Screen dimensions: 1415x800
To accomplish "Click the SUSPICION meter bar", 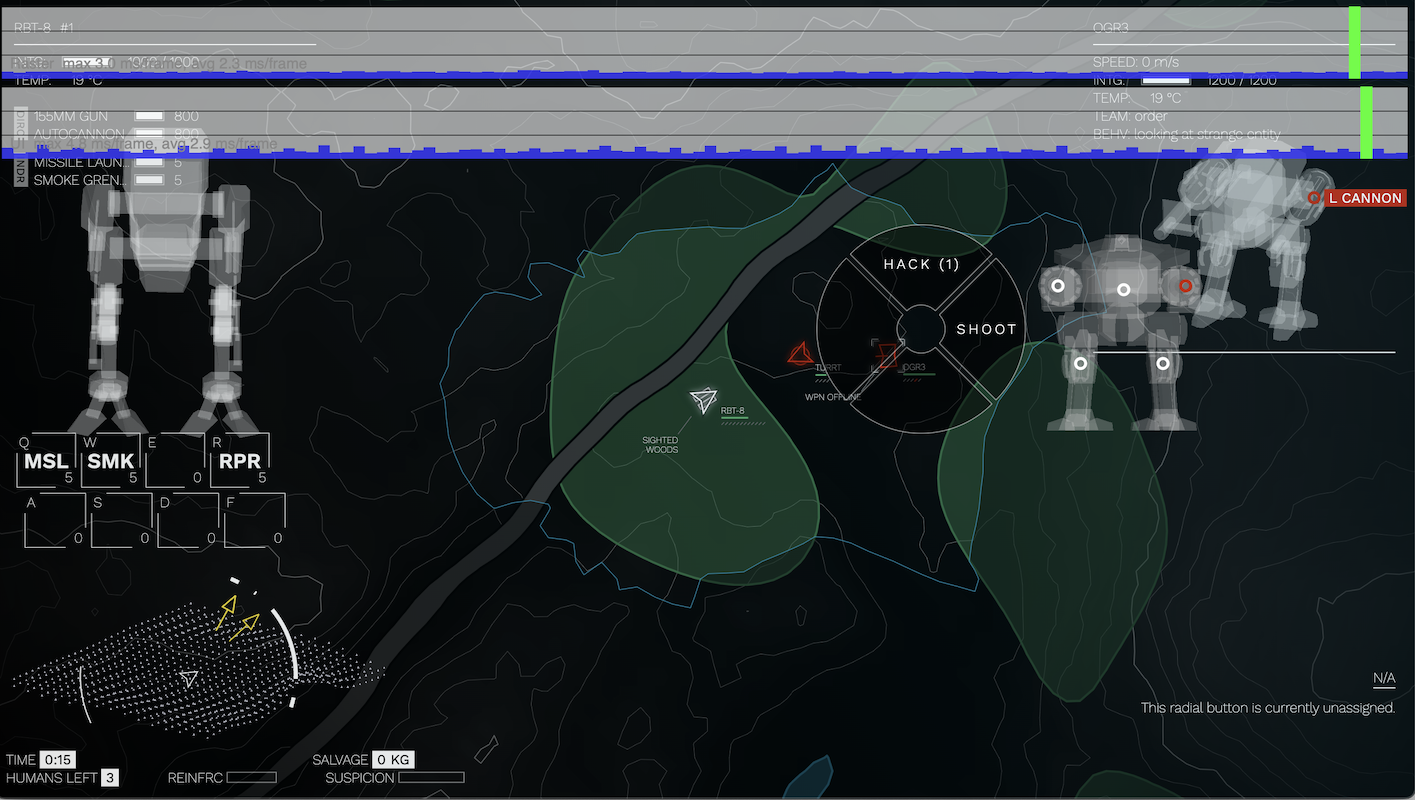I will pyautogui.click(x=431, y=777).
